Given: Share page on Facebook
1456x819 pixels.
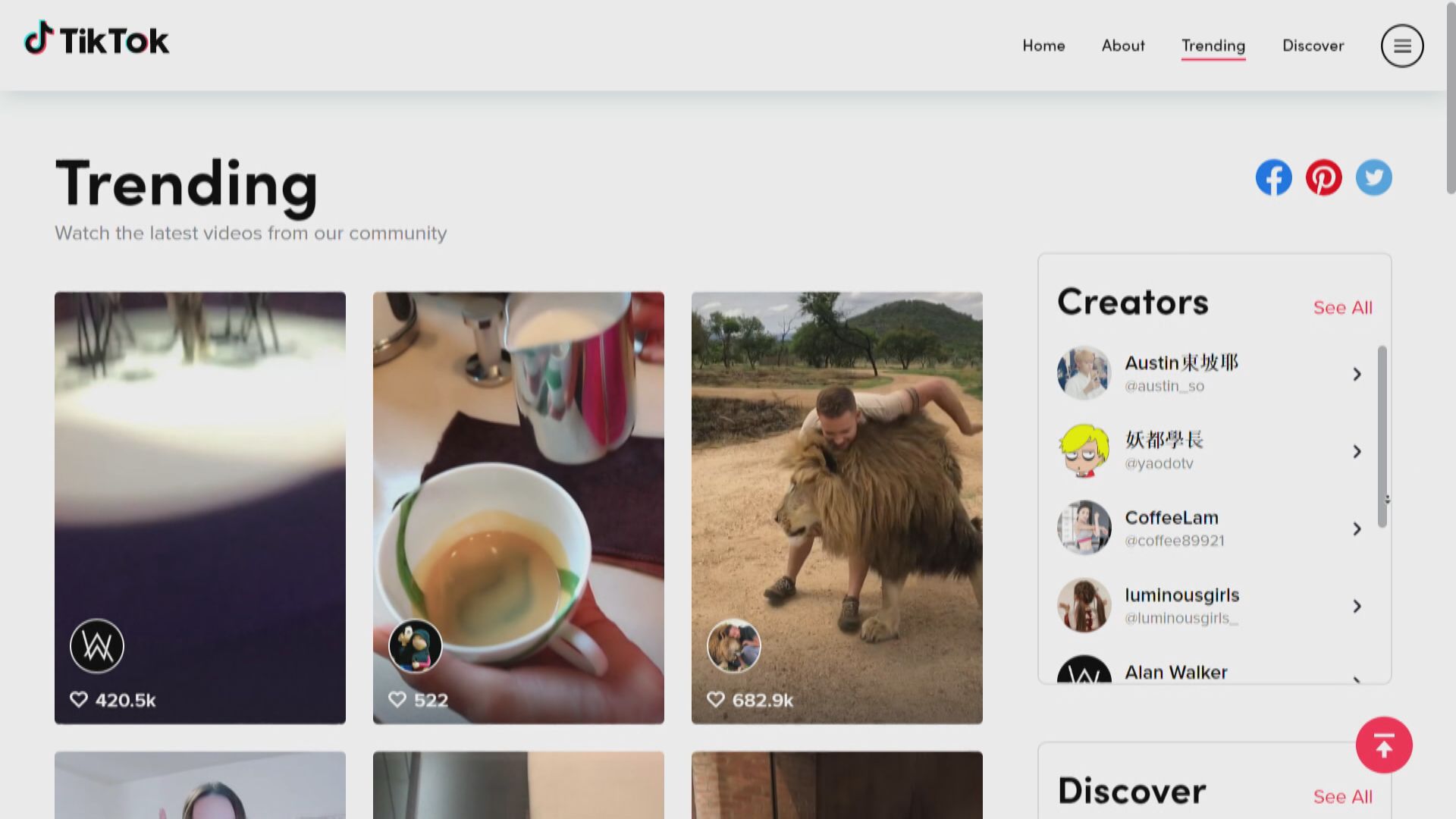Looking at the screenshot, I should (1273, 177).
